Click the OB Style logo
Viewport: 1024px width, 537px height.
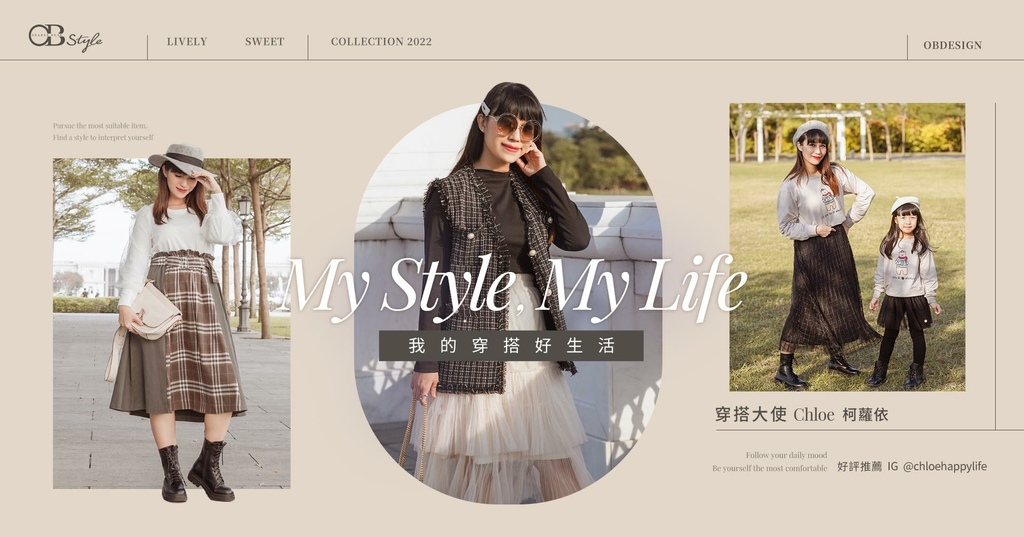(65, 38)
